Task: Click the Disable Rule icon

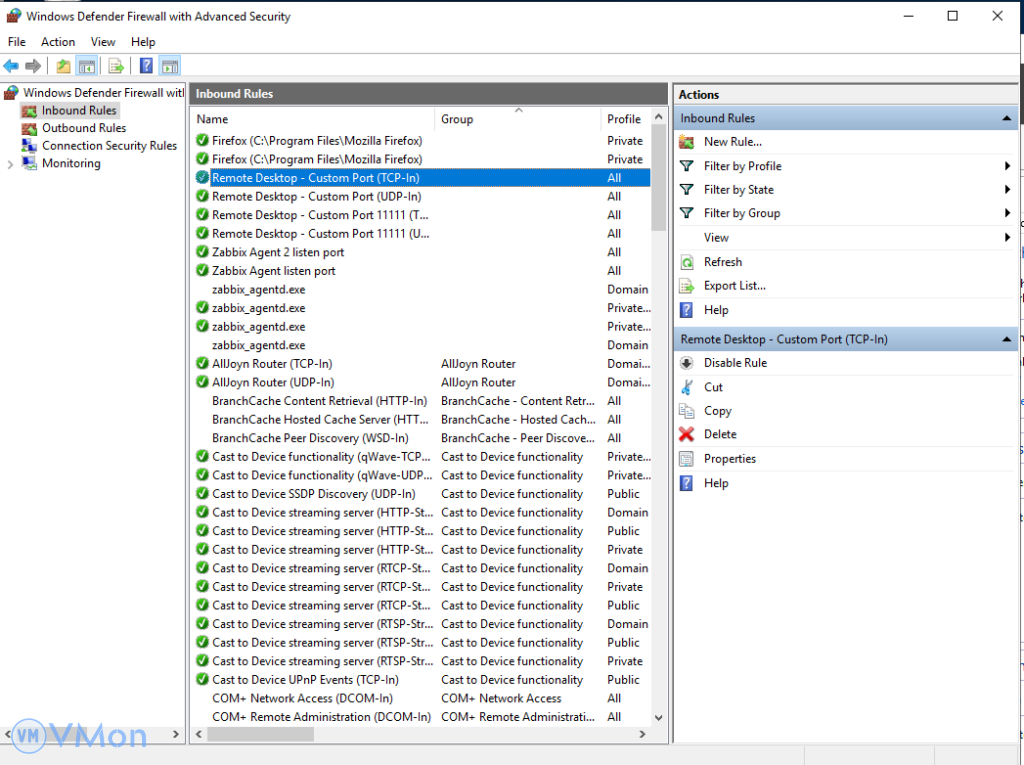Action: pos(686,363)
